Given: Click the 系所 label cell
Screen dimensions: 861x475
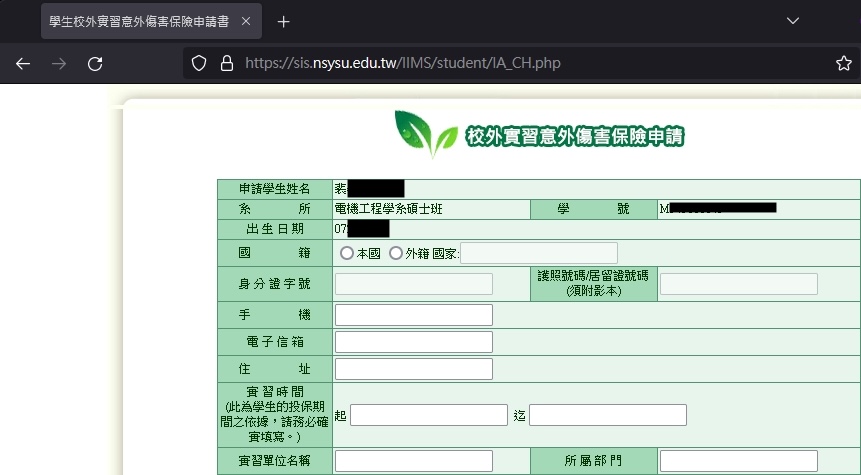Looking at the screenshot, I should tap(275, 209).
